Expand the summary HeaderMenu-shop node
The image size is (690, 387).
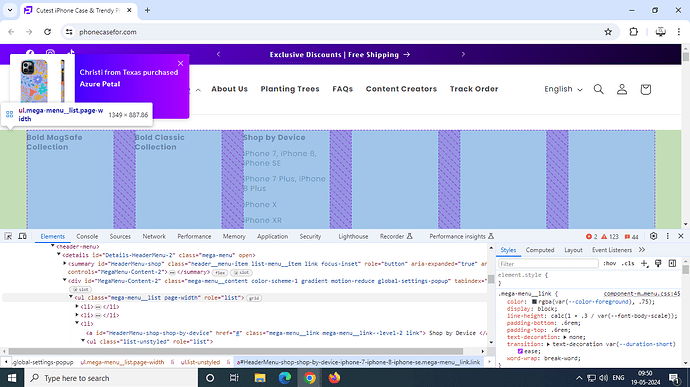pos(65,264)
